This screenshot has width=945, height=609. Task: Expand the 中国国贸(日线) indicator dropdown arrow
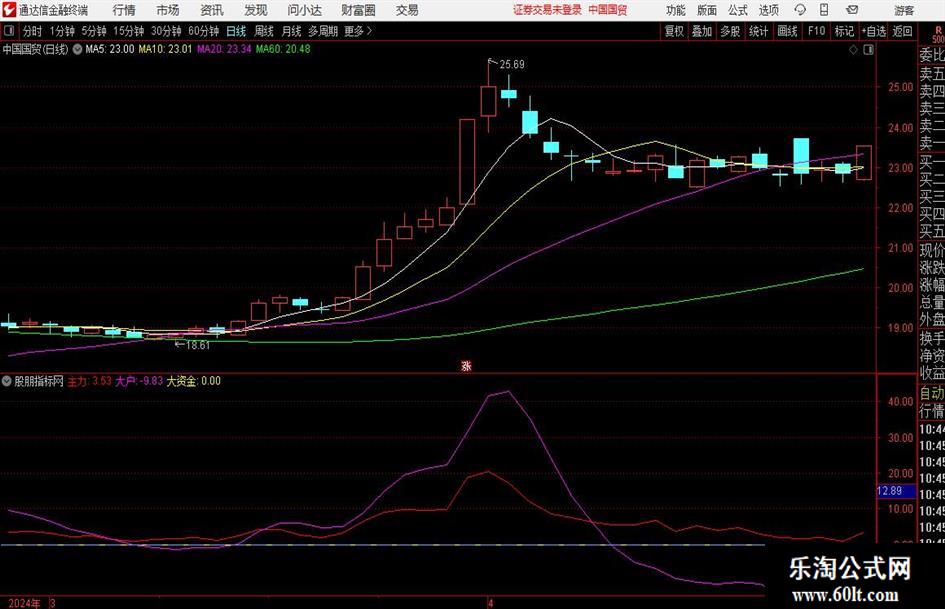point(78,49)
